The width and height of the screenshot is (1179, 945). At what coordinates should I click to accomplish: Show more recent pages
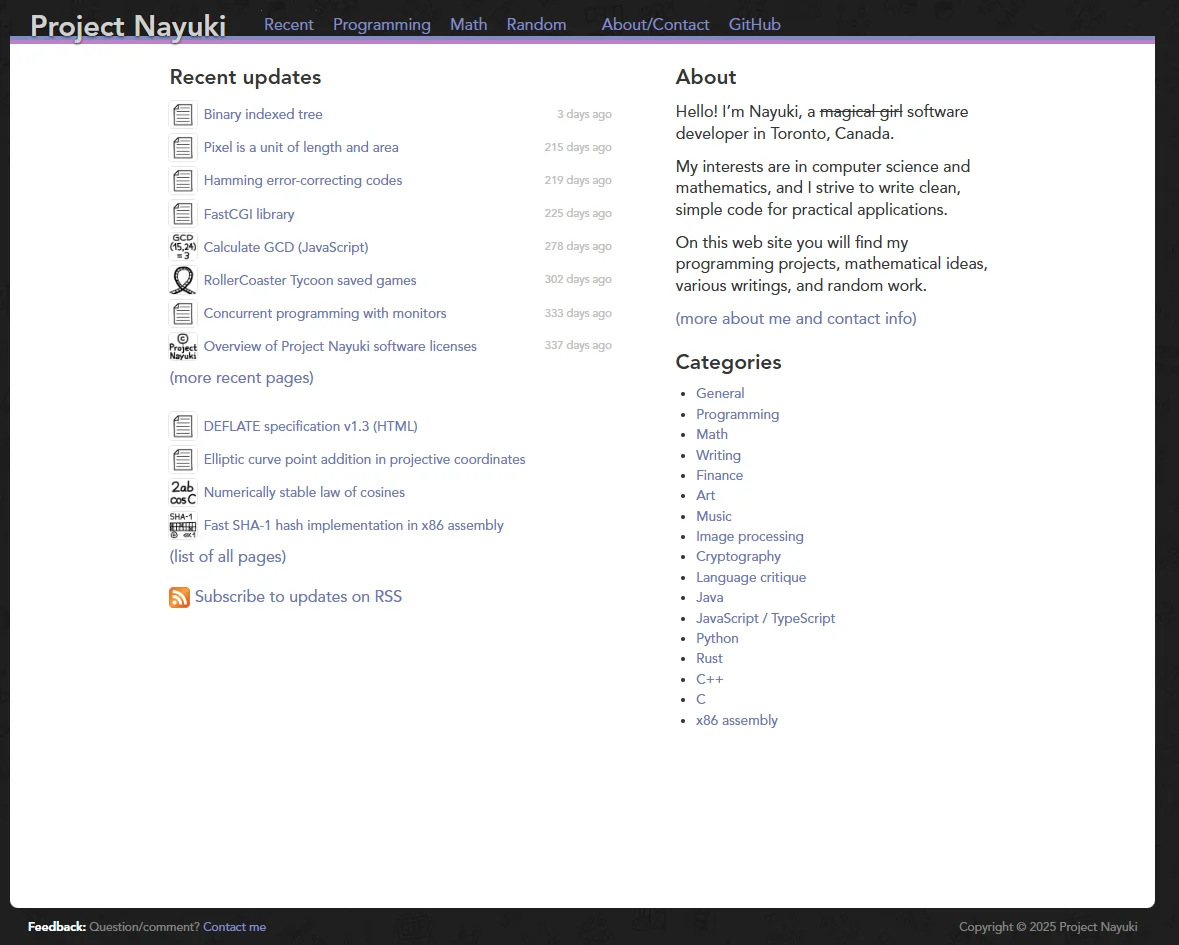[241, 378]
